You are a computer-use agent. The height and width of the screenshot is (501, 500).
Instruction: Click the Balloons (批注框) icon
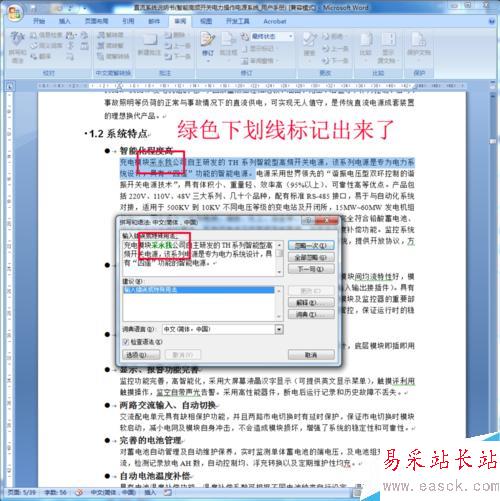(x=228, y=40)
